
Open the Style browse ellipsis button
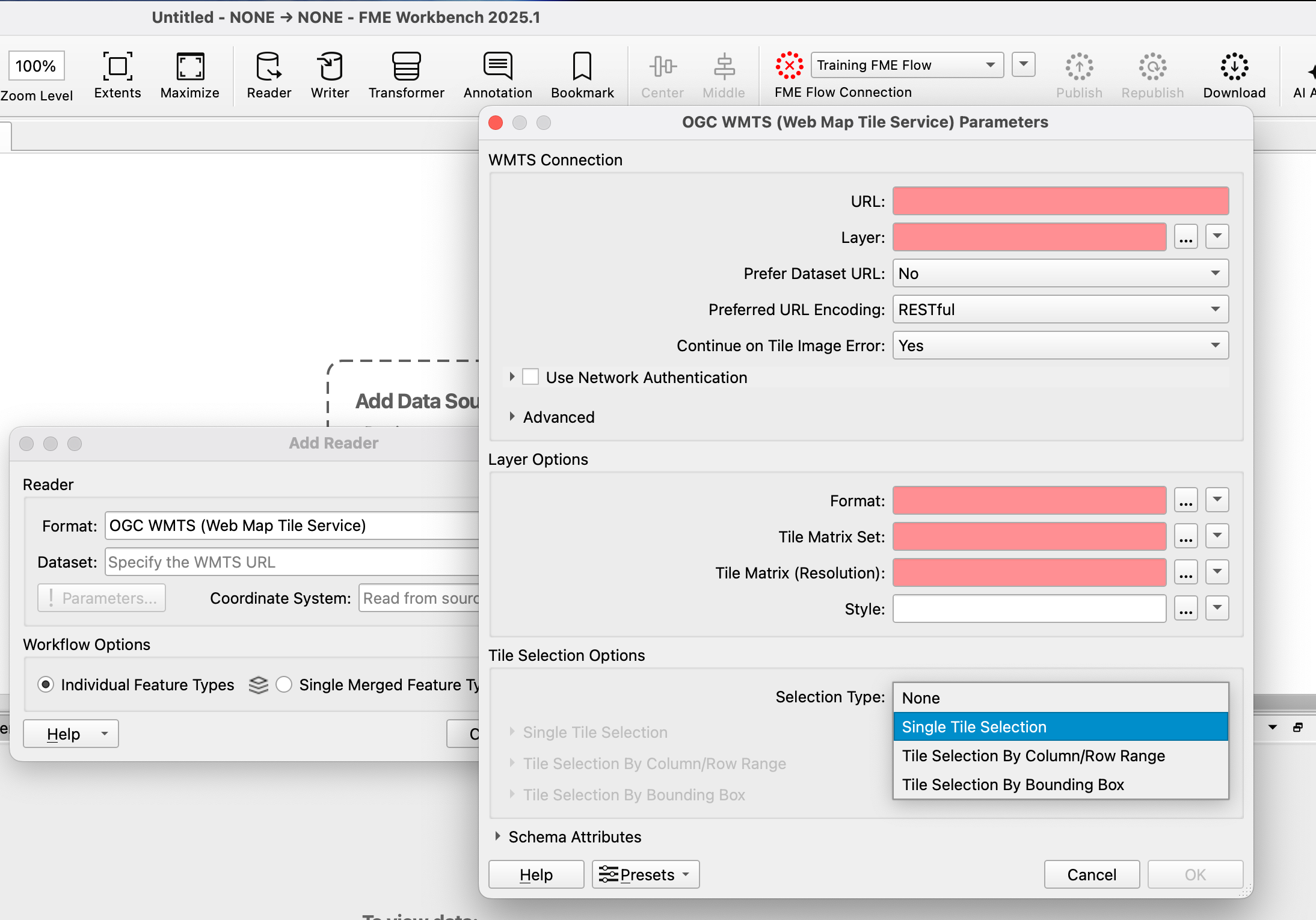coord(1186,609)
